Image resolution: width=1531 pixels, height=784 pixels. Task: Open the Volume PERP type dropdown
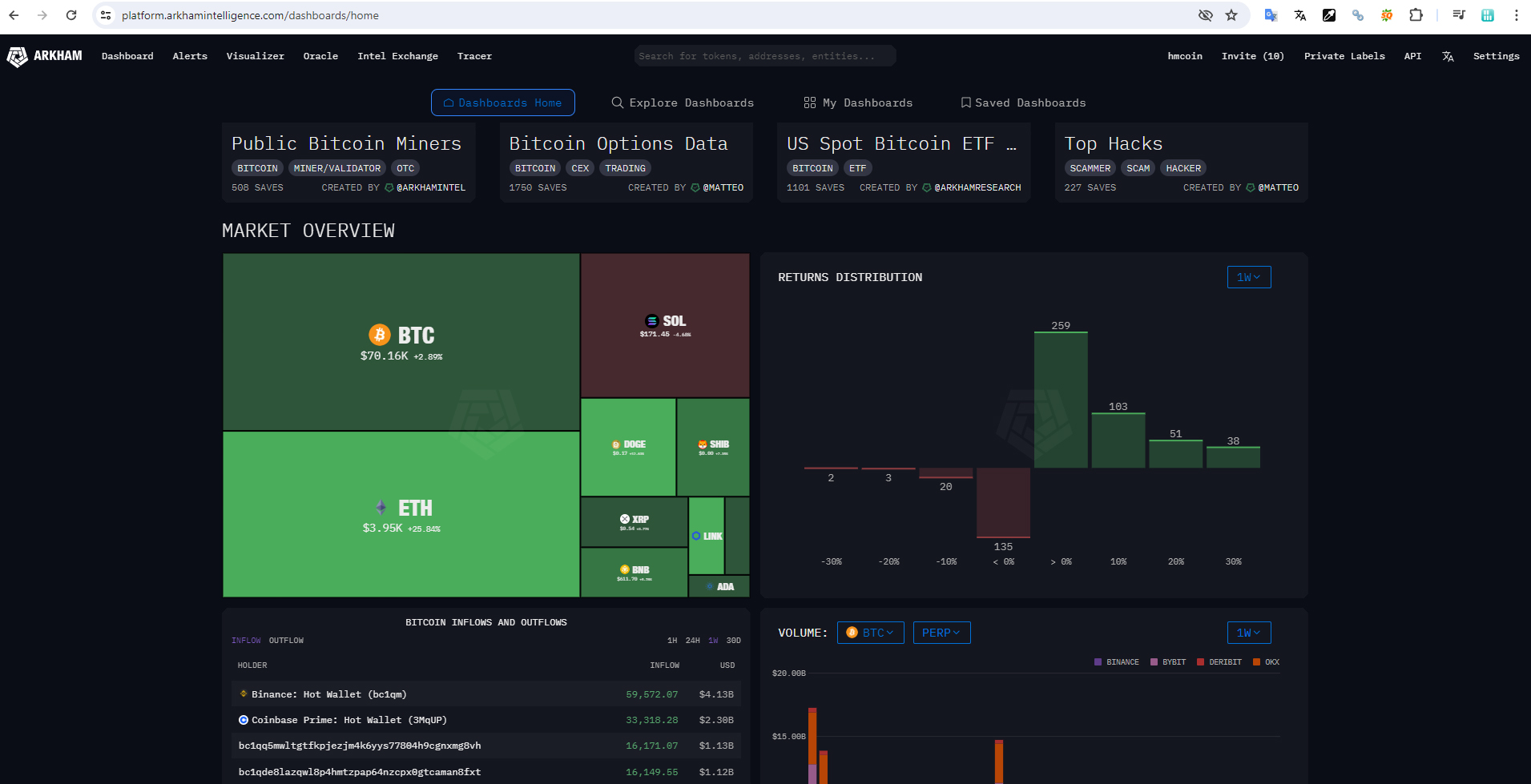(x=941, y=633)
